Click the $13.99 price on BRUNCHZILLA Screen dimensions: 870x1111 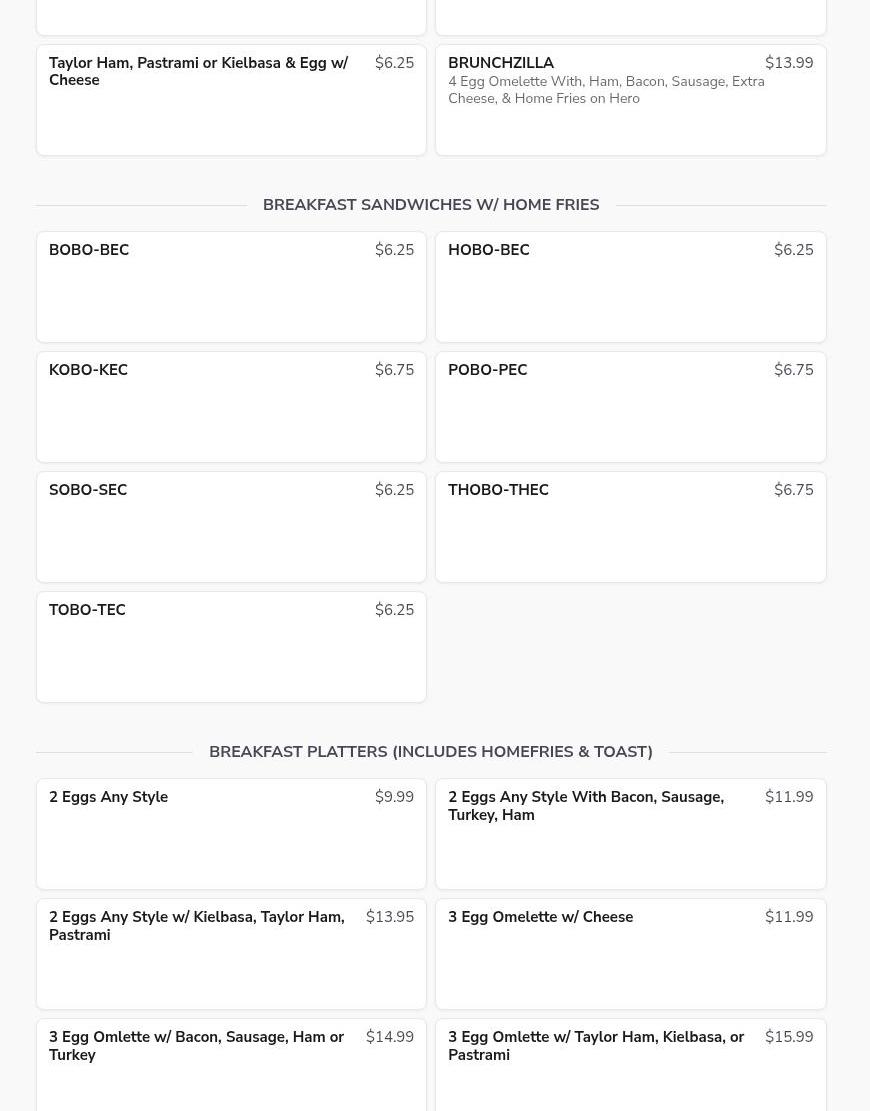click(789, 63)
